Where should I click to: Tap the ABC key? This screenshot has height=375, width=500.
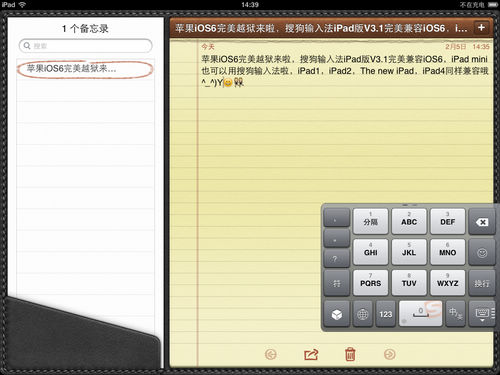pos(409,222)
